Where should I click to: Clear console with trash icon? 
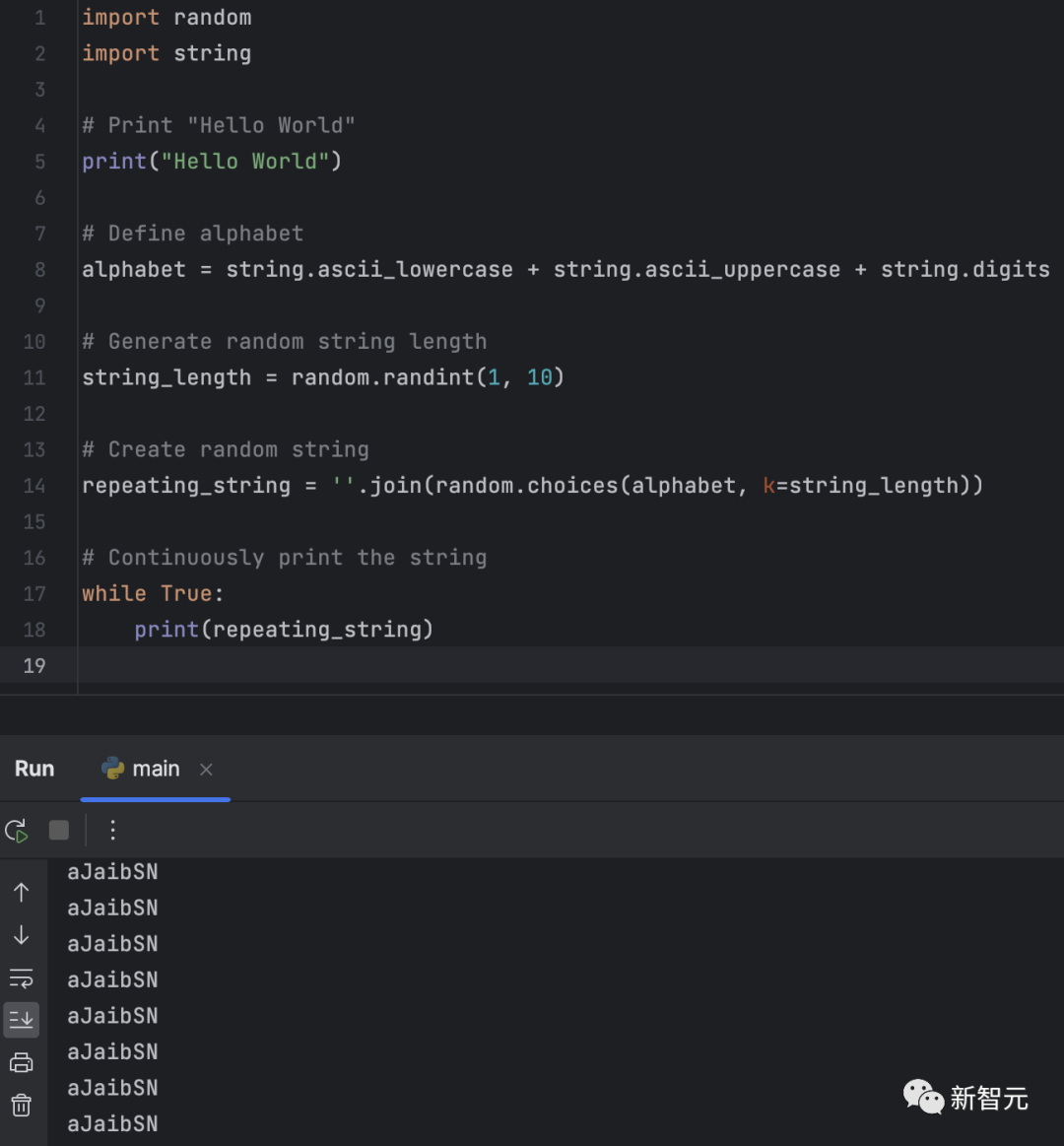point(22,1106)
